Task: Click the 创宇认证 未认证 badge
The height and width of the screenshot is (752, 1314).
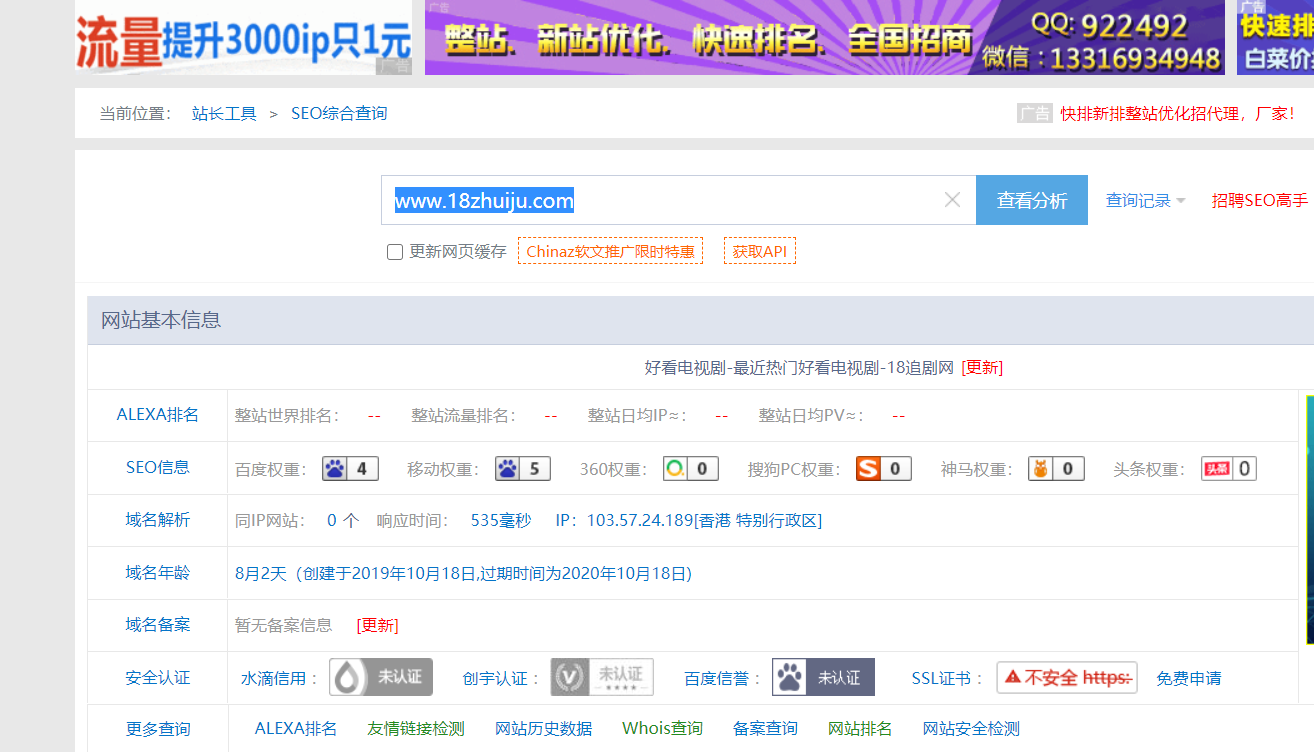Action: (x=601, y=677)
